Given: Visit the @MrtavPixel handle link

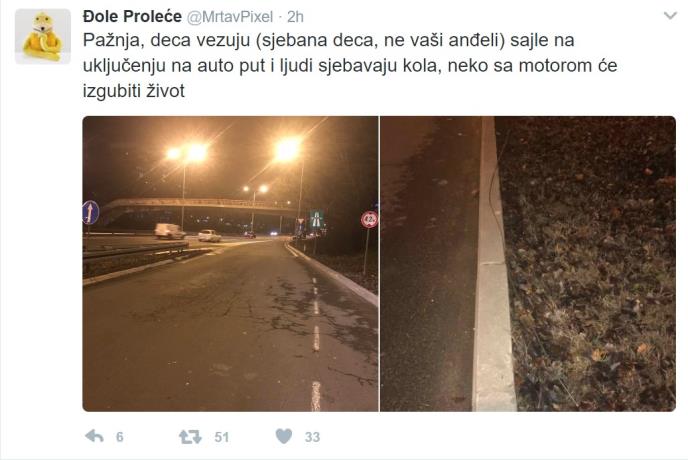Looking at the screenshot, I should point(230,17).
